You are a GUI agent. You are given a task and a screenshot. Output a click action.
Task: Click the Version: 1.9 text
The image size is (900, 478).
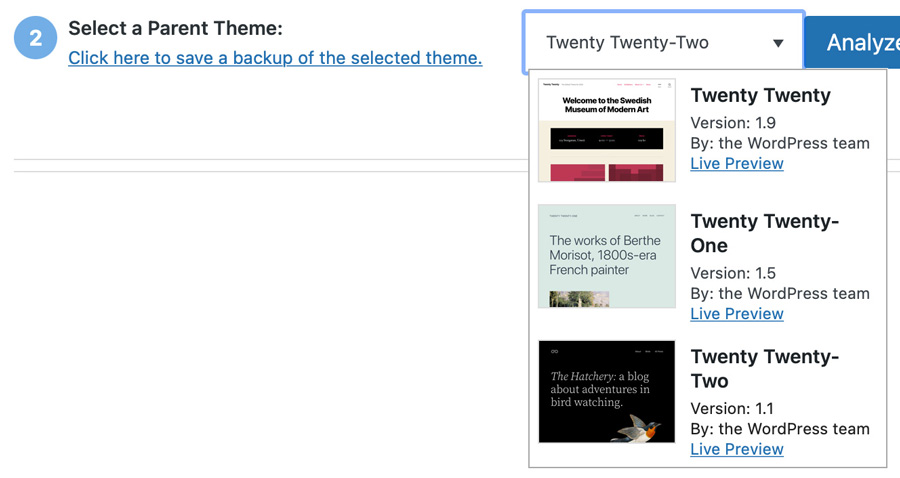point(733,123)
